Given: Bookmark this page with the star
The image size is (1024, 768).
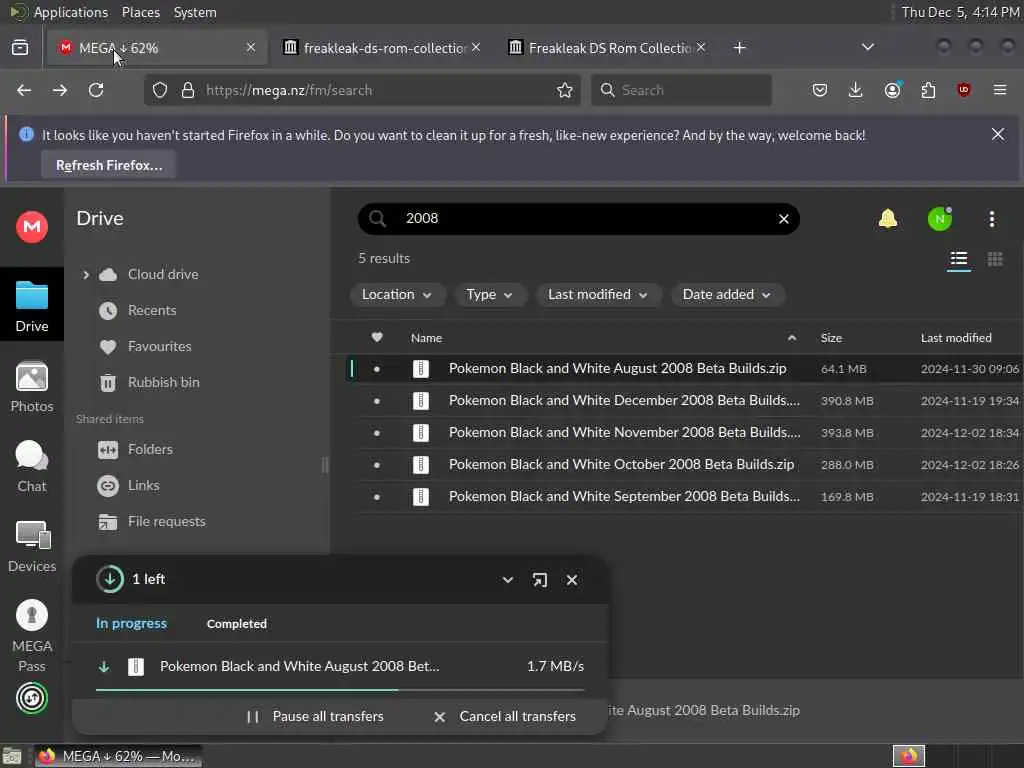Looking at the screenshot, I should coord(565,90).
